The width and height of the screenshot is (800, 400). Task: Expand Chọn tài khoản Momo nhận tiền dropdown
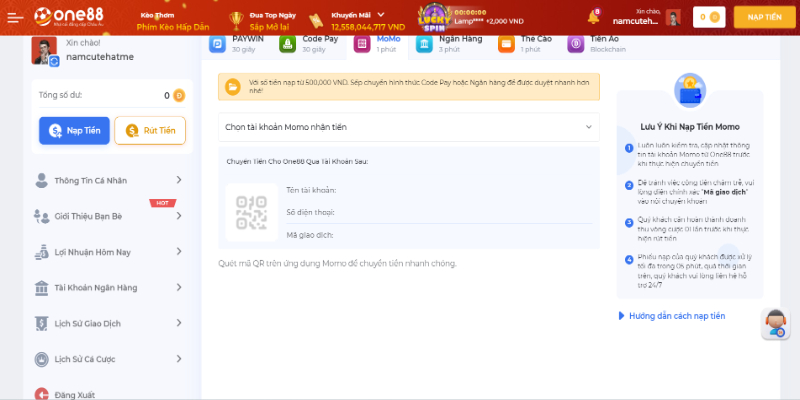pyautogui.click(x=409, y=127)
